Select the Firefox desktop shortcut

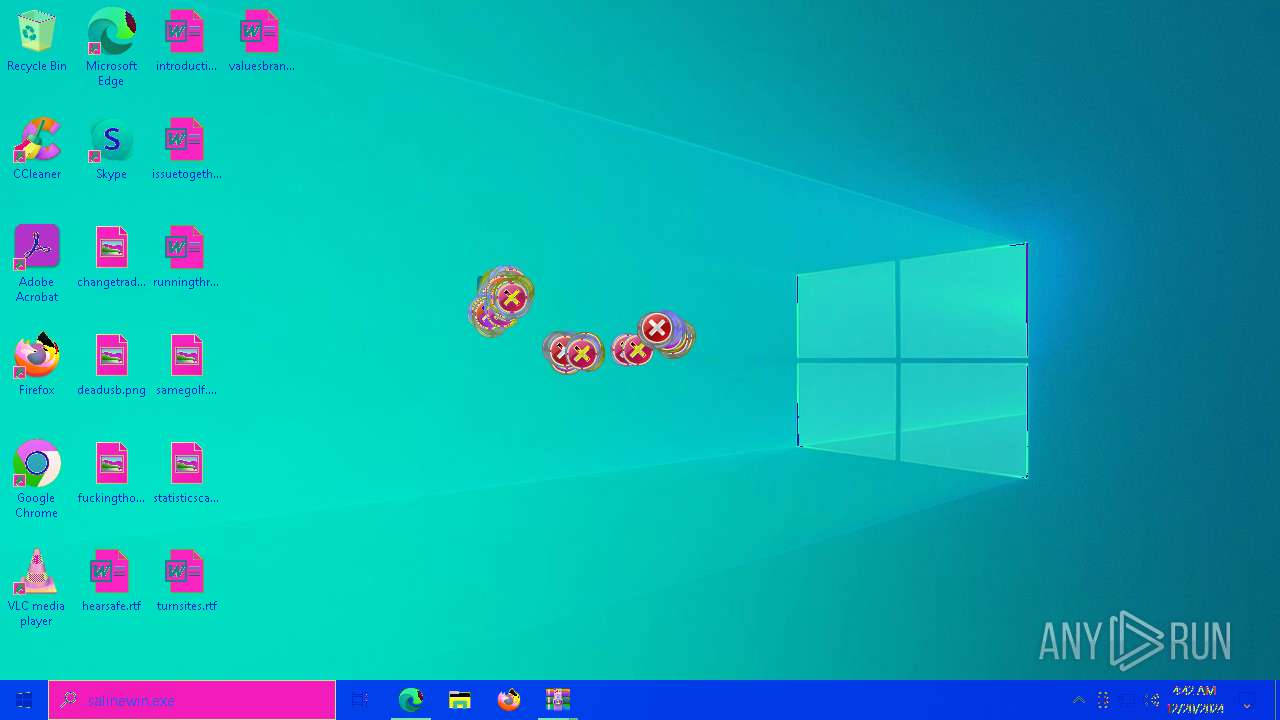coord(36,365)
